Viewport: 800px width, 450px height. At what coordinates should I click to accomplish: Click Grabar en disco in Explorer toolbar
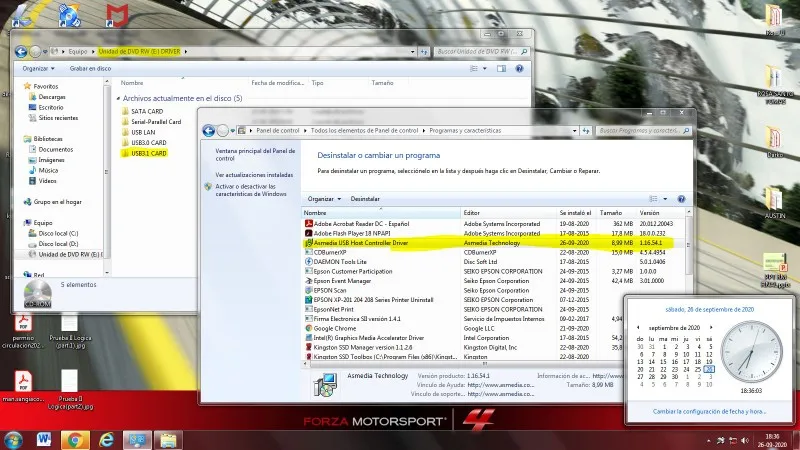[90, 68]
